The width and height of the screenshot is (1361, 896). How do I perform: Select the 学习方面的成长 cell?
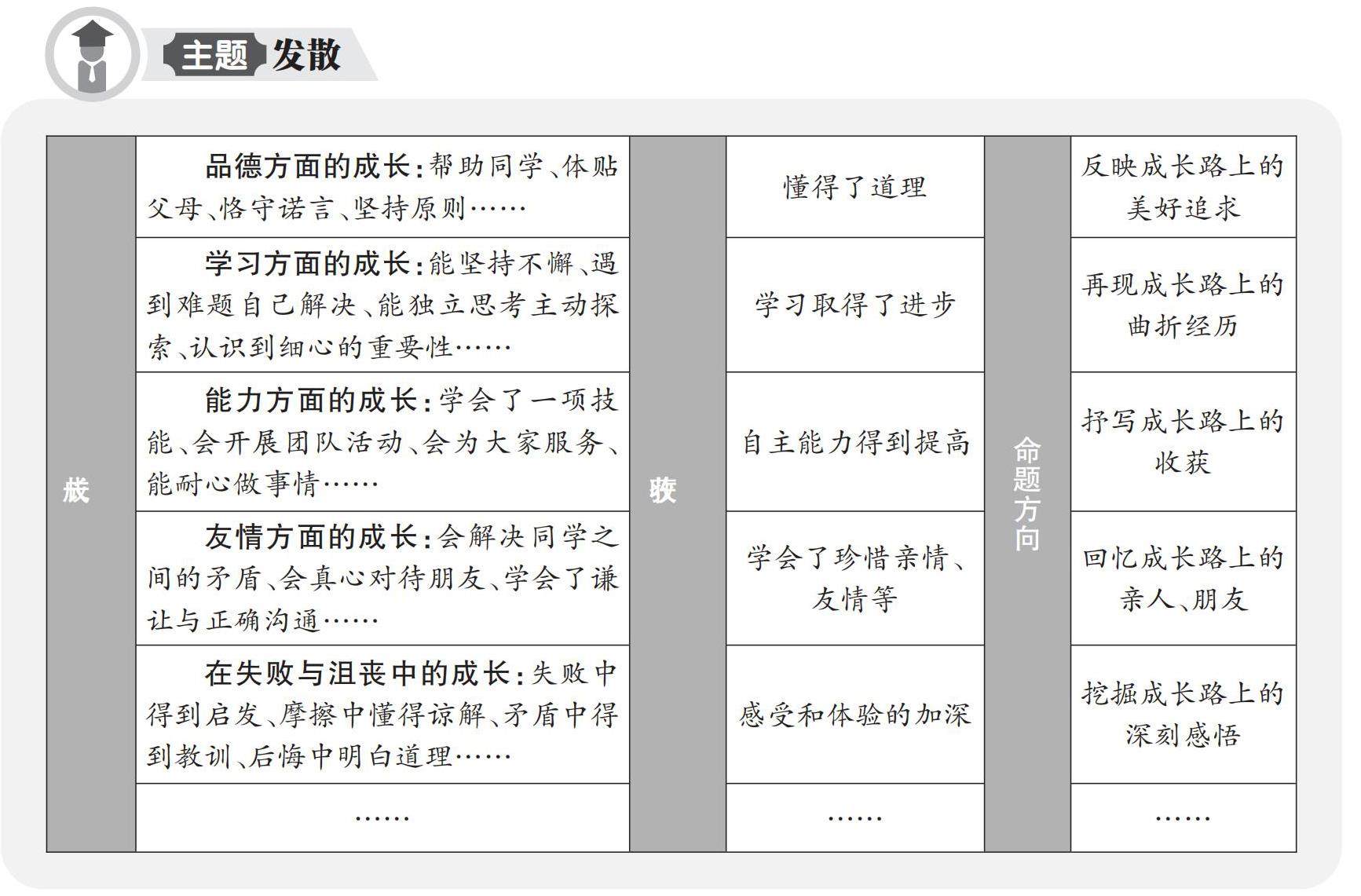pos(382,305)
